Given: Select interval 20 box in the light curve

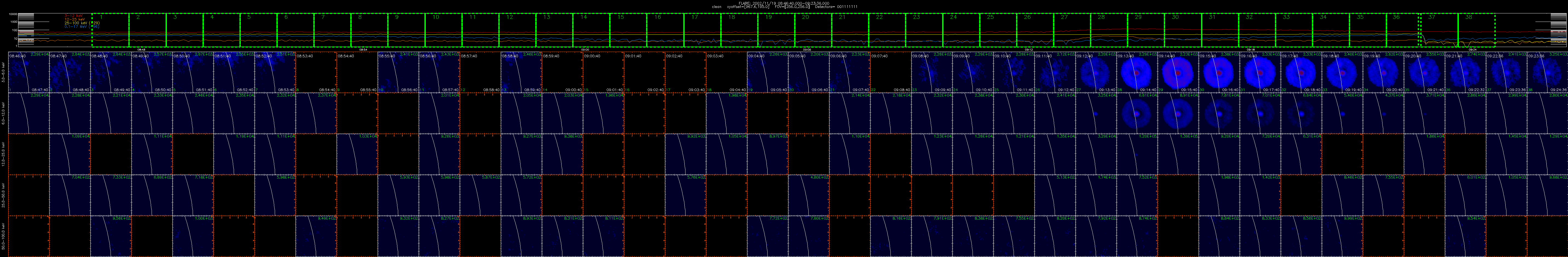Looking at the screenshot, I should tap(813, 30).
